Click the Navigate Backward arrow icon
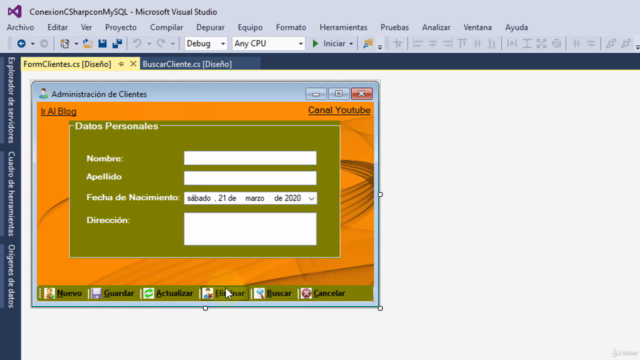 tap(21, 43)
